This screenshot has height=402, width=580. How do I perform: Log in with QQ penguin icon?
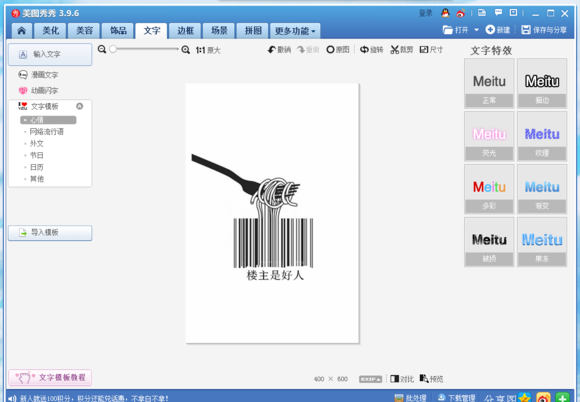click(445, 13)
